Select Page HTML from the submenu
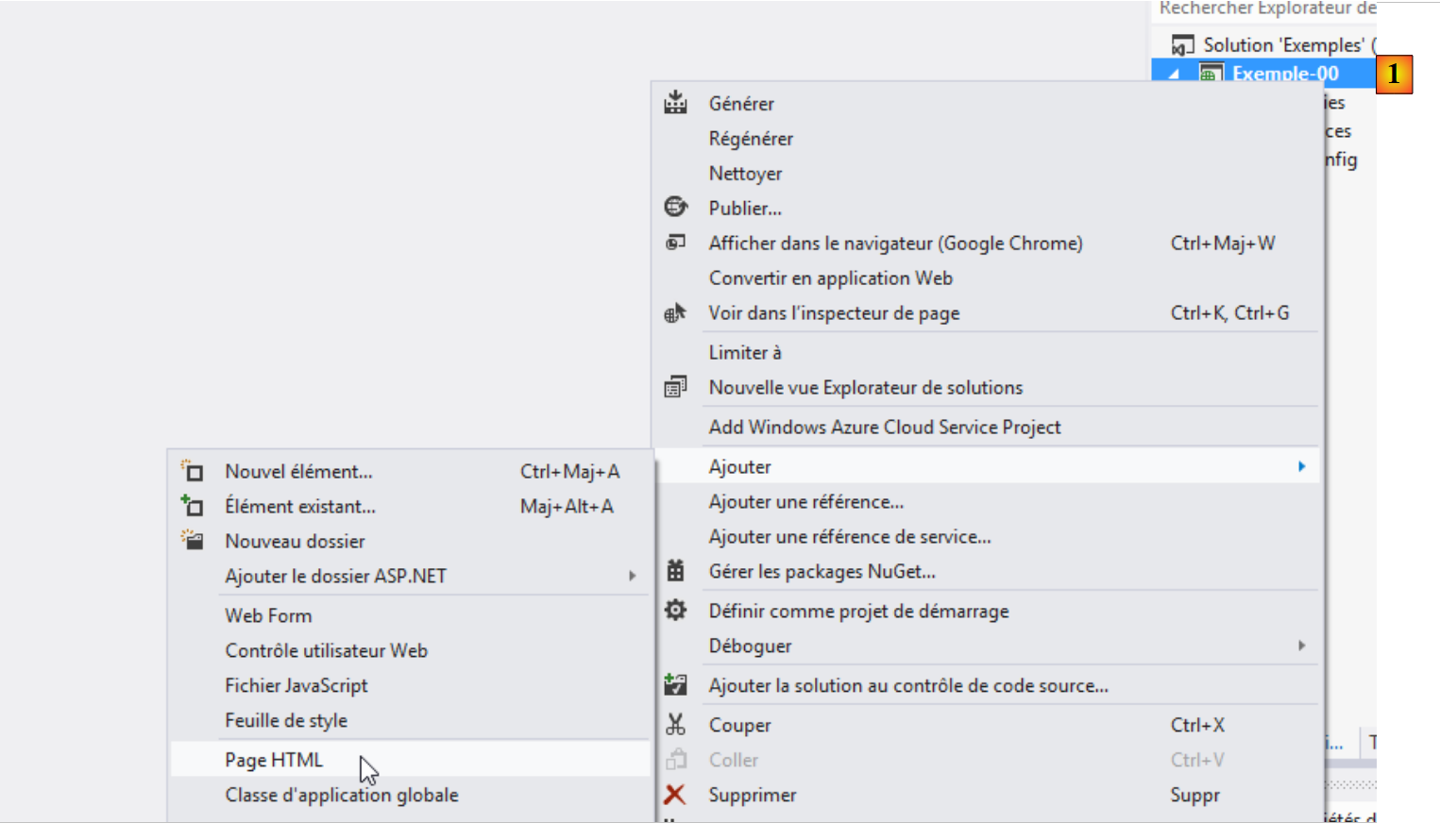Image resolution: width=1440 pixels, height=840 pixels. (x=274, y=760)
